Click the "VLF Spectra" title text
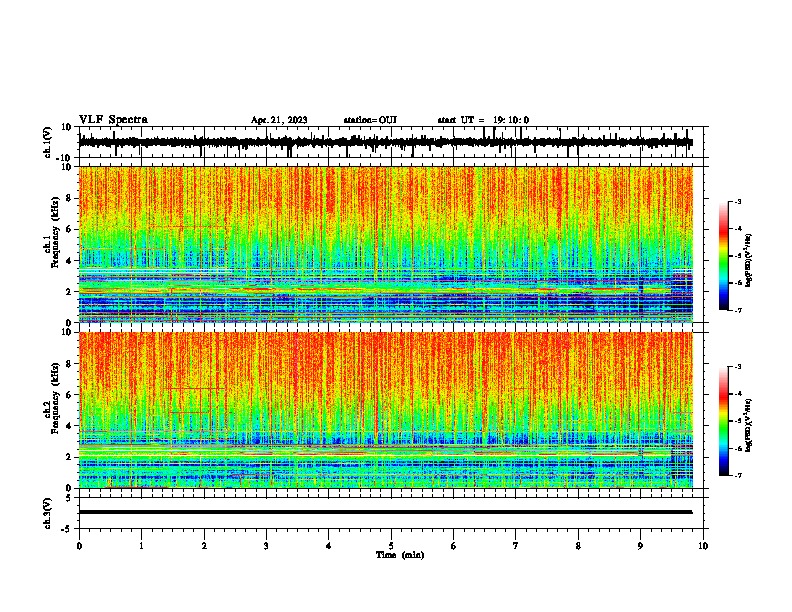 point(113,120)
